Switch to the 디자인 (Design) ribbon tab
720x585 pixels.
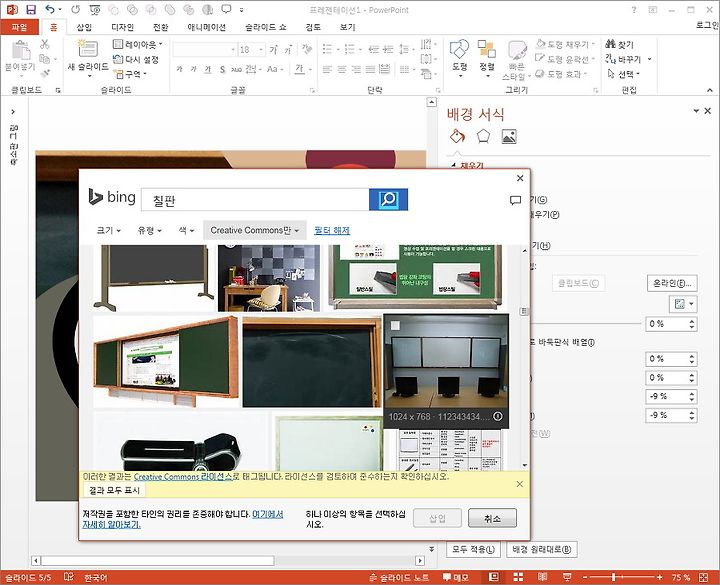[122, 27]
